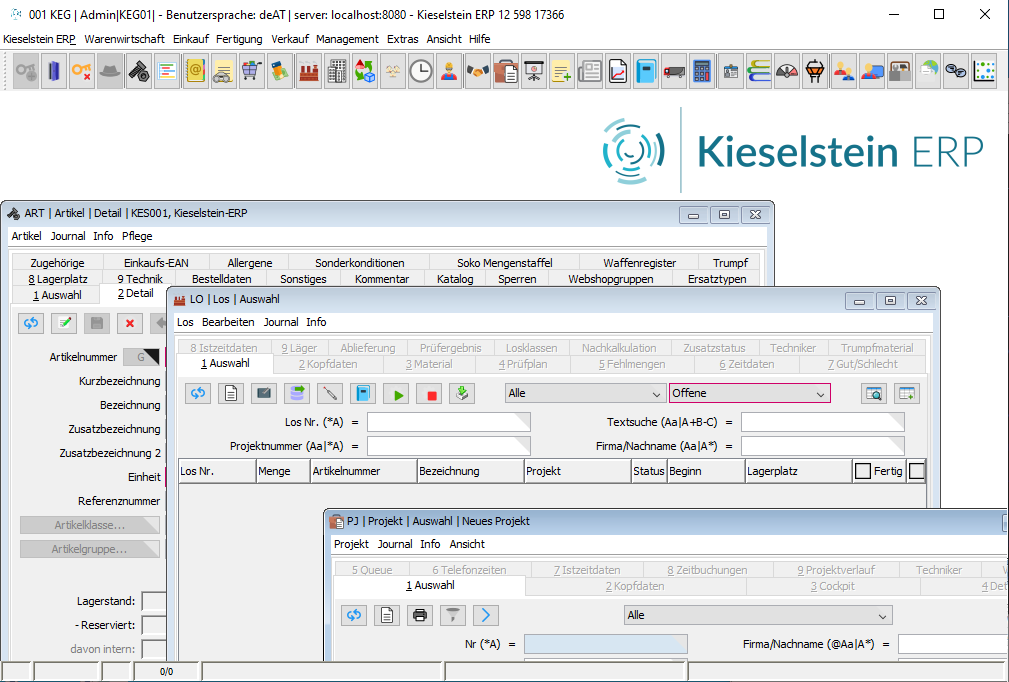Click the Los Nr. search field
This screenshot has width=1009, height=682.
[x=448, y=422]
